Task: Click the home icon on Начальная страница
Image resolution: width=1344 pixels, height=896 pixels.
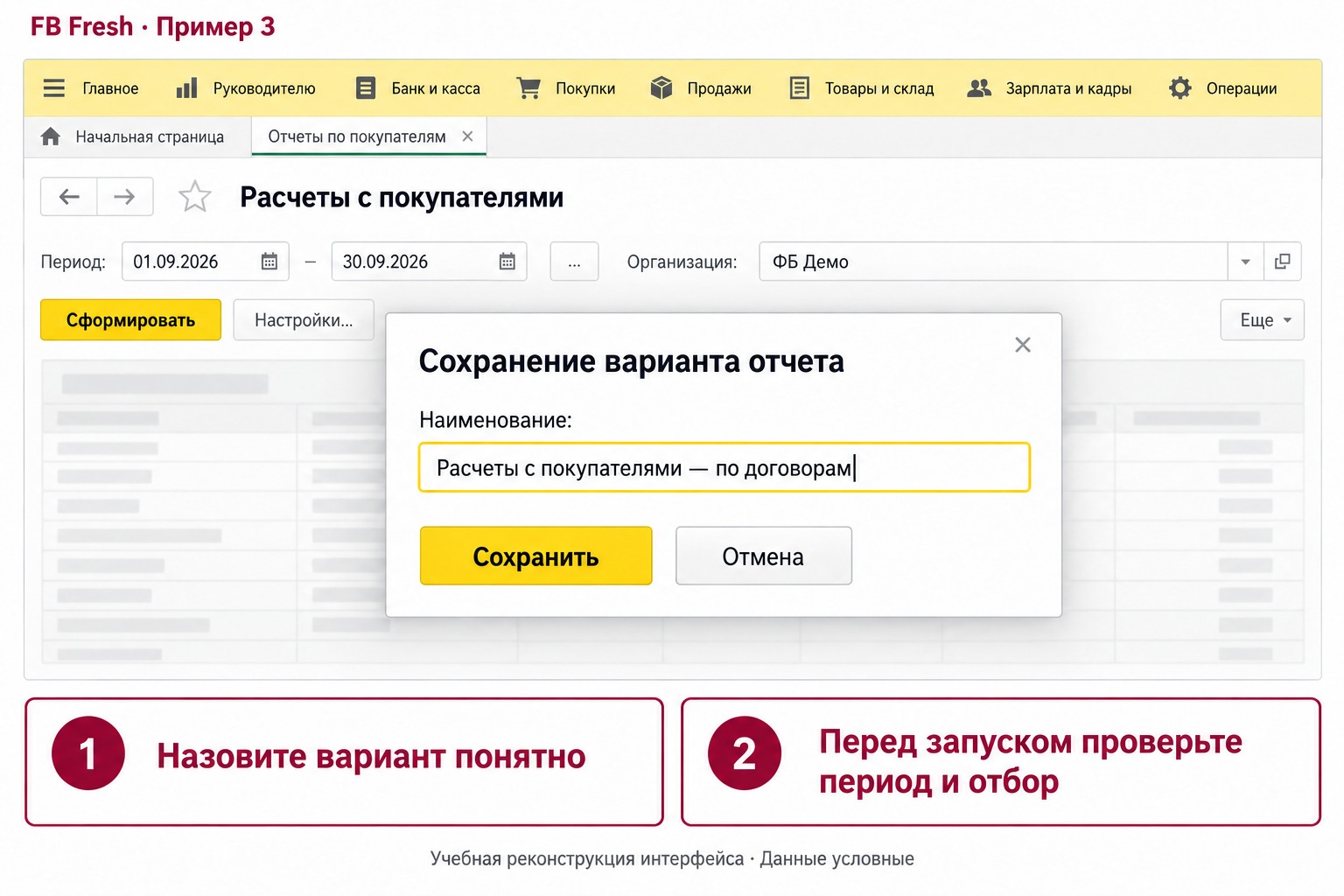Action: coord(51,136)
